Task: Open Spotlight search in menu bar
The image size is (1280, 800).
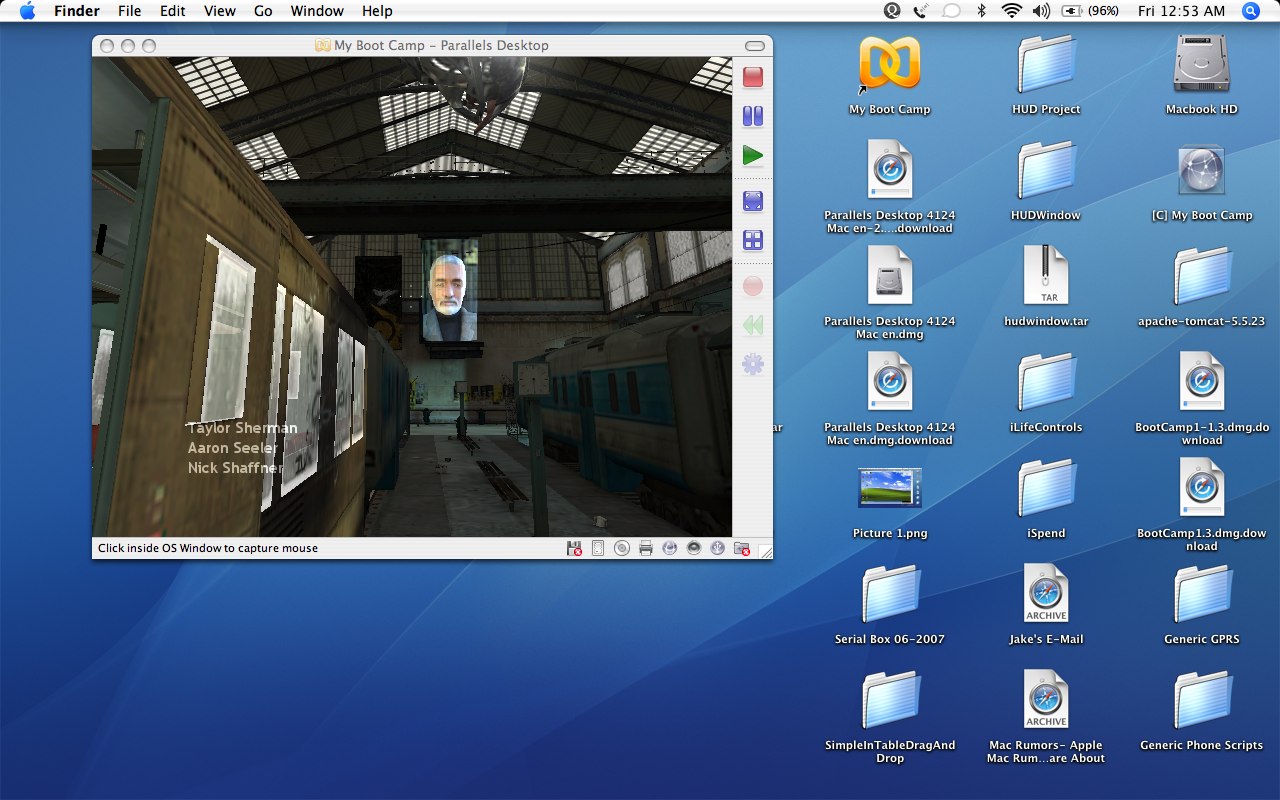Action: 1251,11
